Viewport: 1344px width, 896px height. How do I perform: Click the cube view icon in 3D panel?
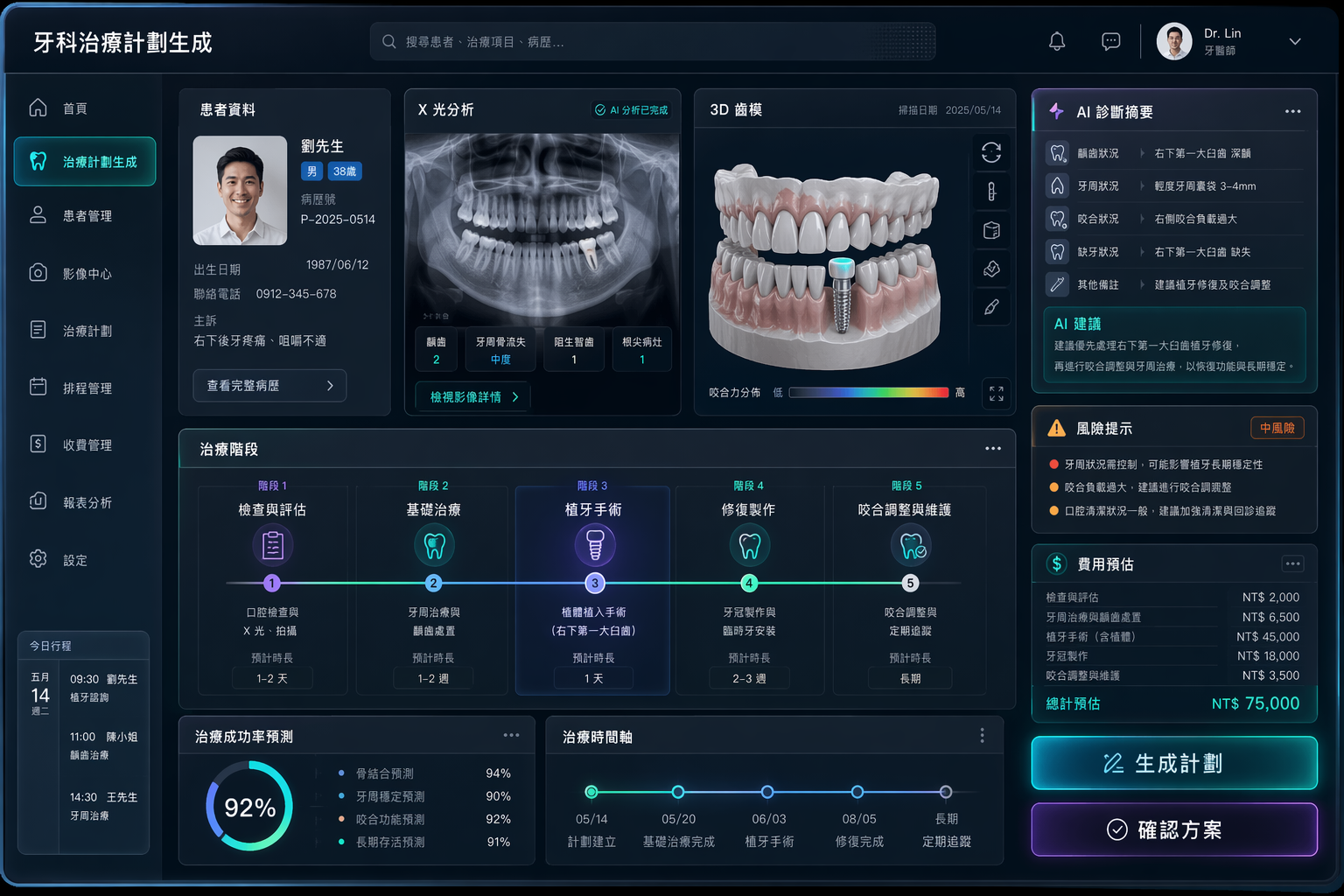pos(991,230)
